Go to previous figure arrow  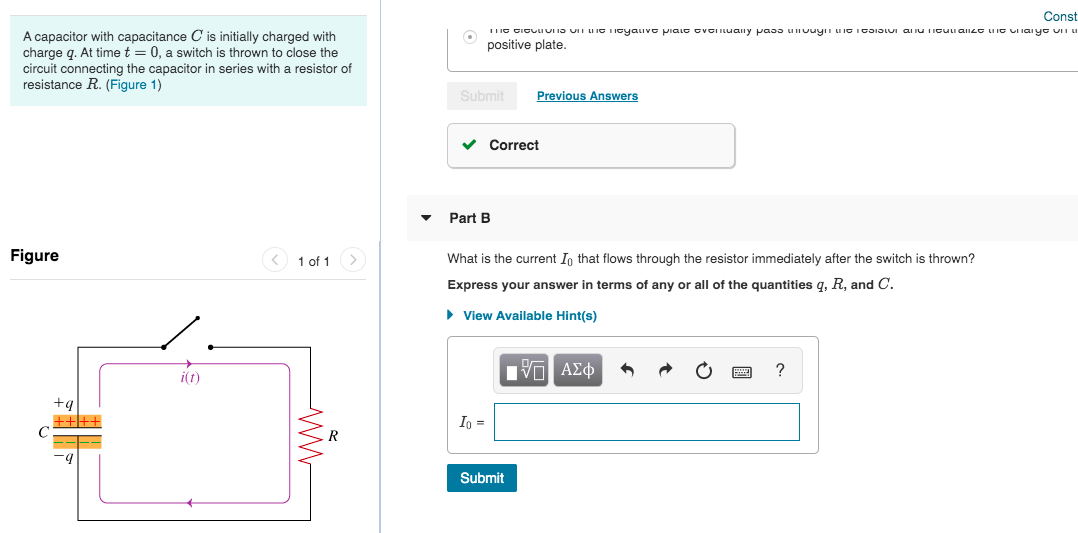275,260
